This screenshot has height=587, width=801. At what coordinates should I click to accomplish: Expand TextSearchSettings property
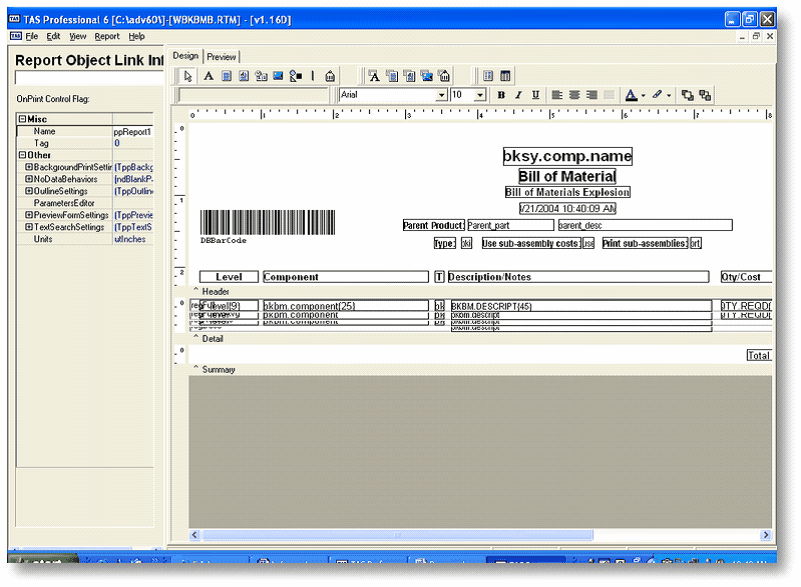pyautogui.click(x=29, y=227)
